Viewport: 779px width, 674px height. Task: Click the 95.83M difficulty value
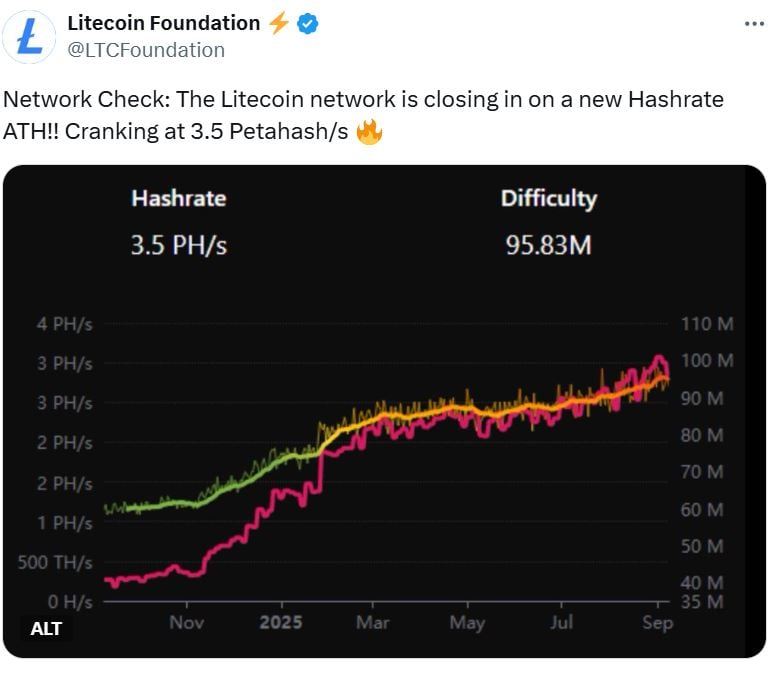point(548,244)
